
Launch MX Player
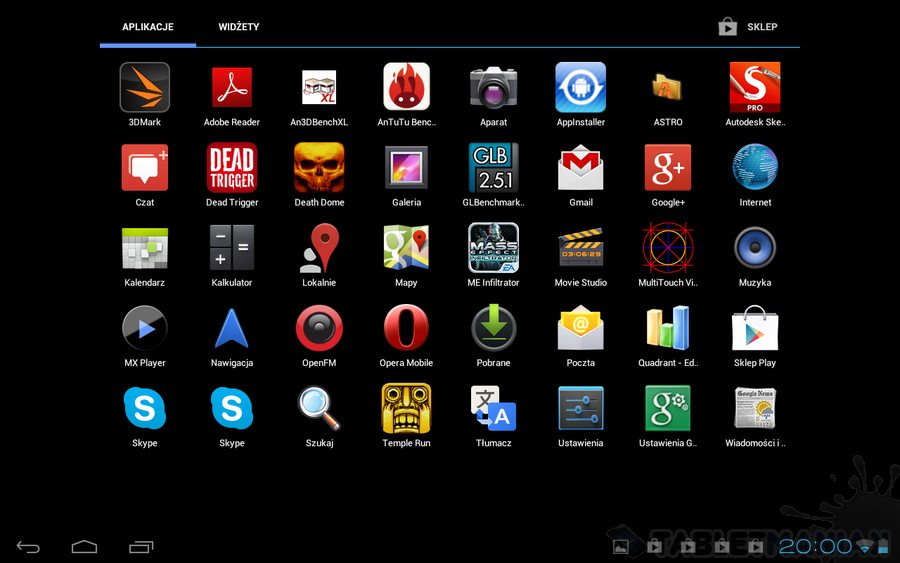(x=145, y=328)
